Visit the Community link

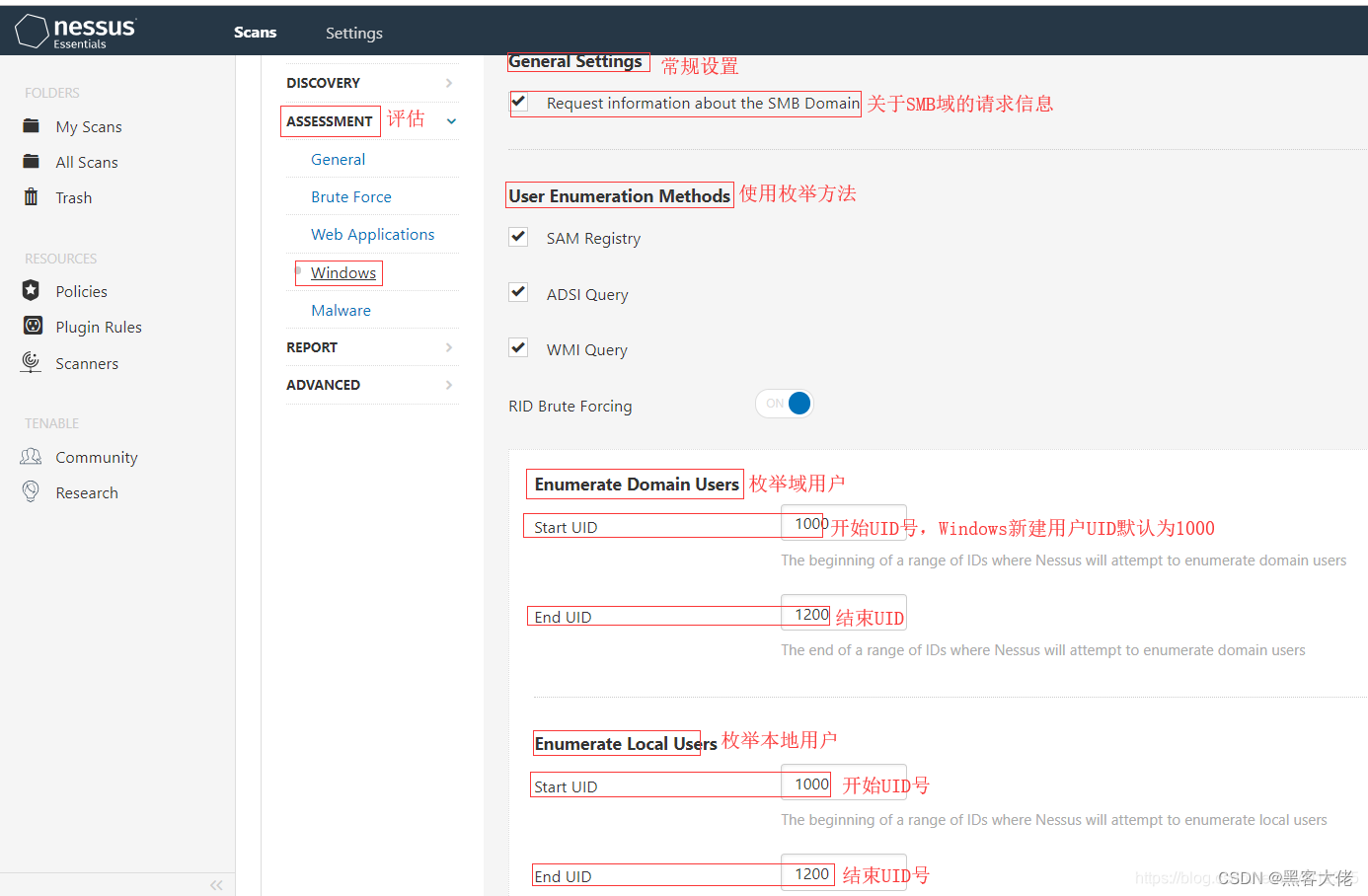click(97, 458)
